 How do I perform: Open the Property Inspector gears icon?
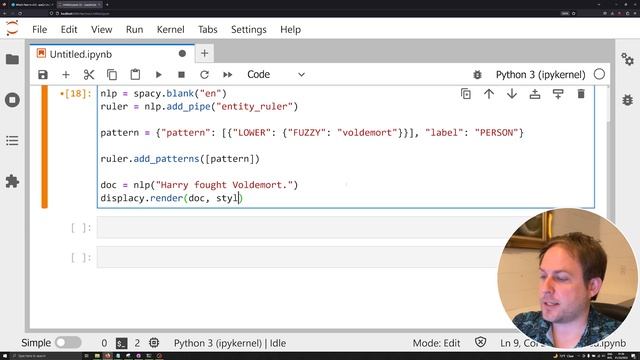pos(627,60)
